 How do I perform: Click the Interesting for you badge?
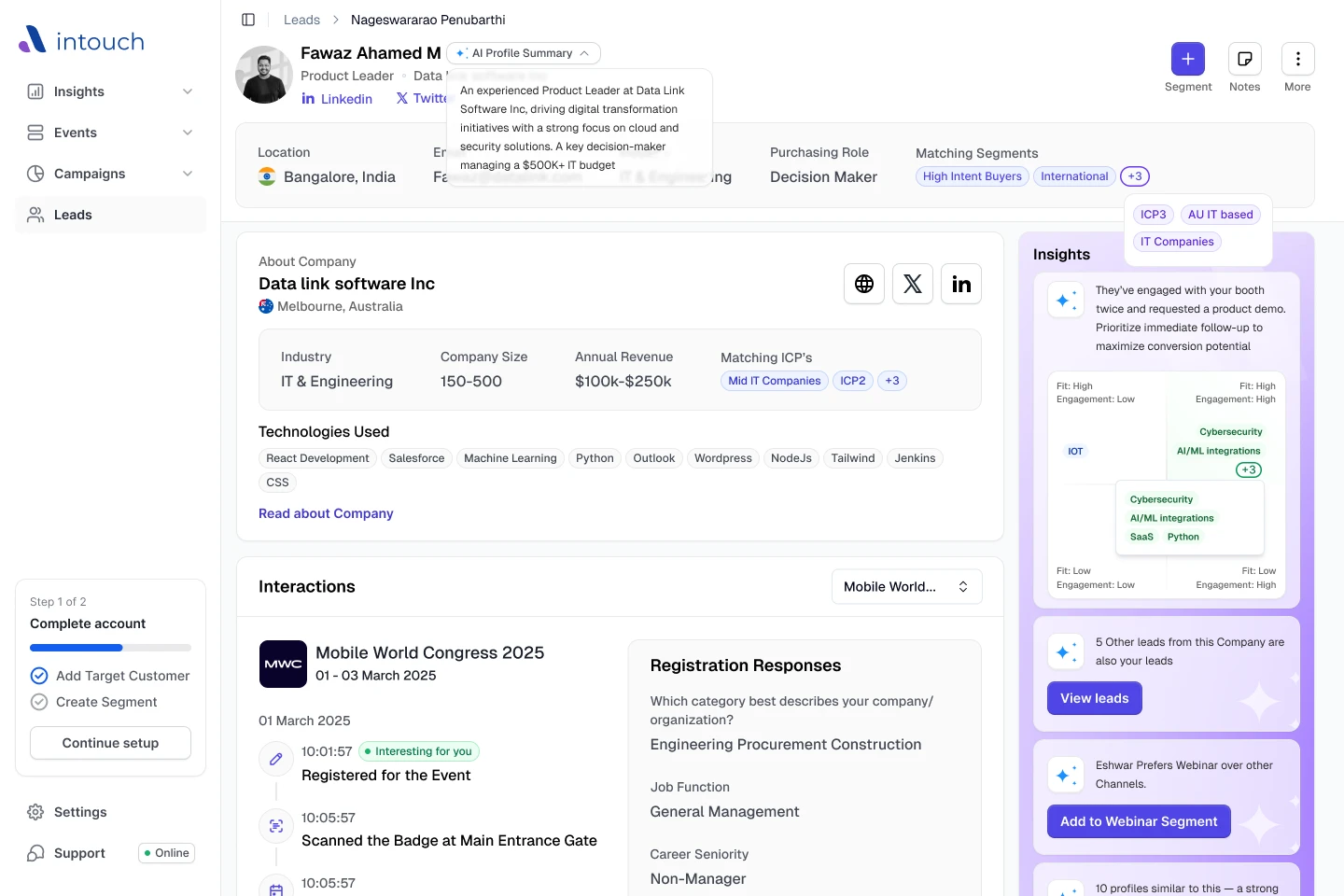point(419,751)
